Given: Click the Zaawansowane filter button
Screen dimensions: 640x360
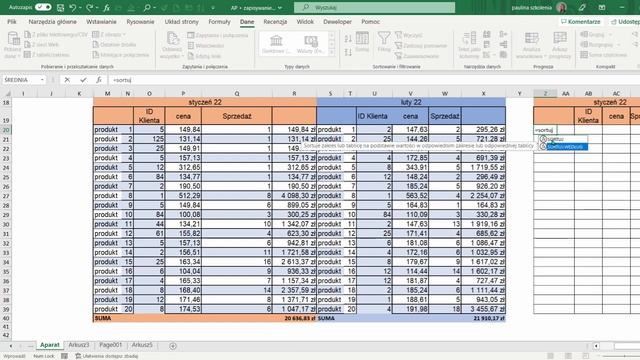Looking at the screenshot, I should click(x=417, y=56).
